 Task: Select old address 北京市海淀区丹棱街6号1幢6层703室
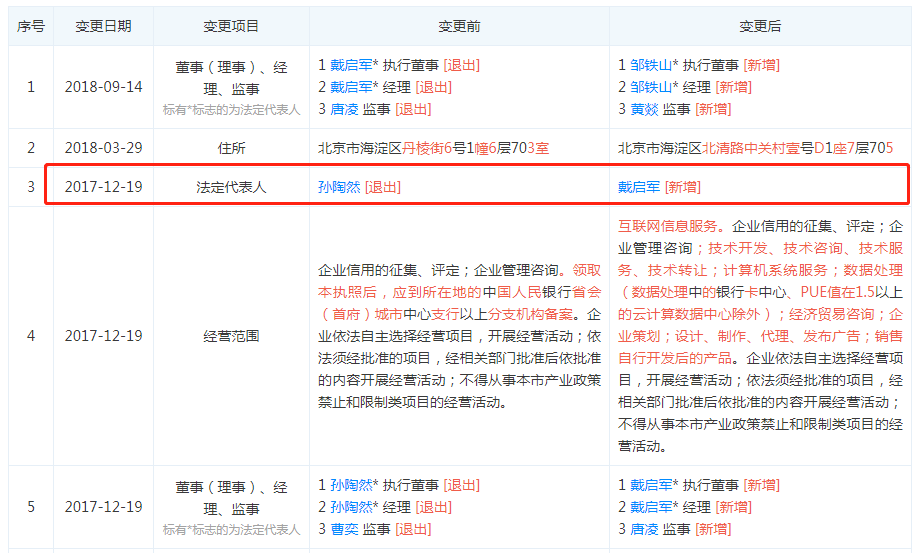pyautogui.click(x=434, y=148)
